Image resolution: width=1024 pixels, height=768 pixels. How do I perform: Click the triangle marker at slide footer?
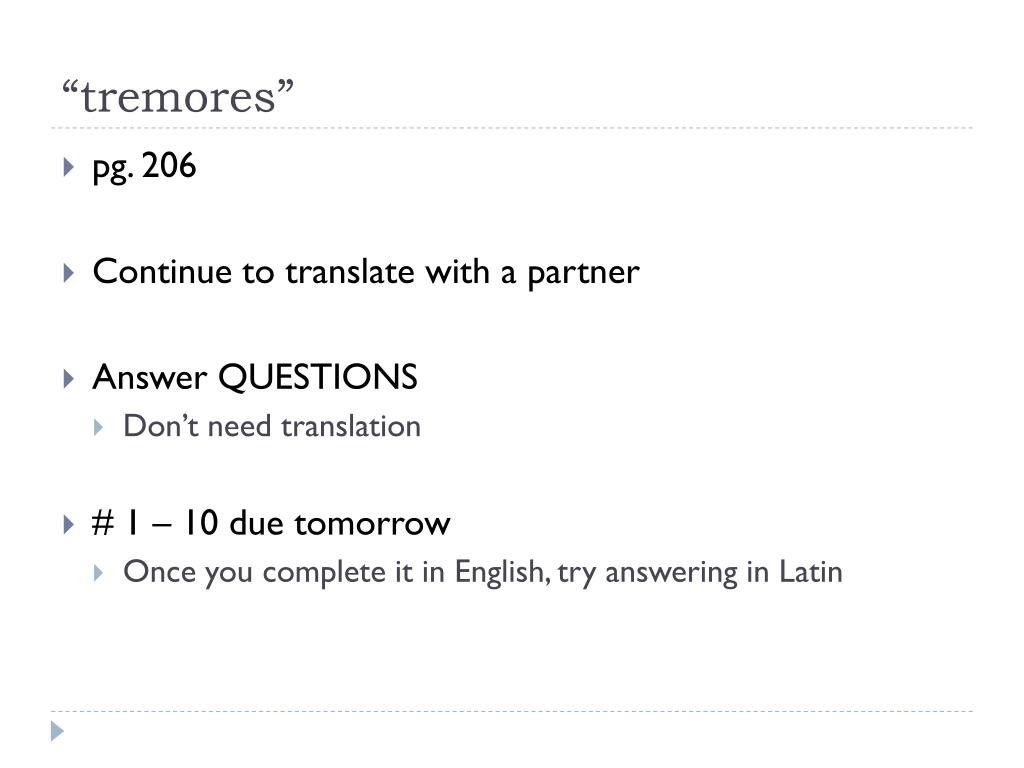[x=57, y=731]
